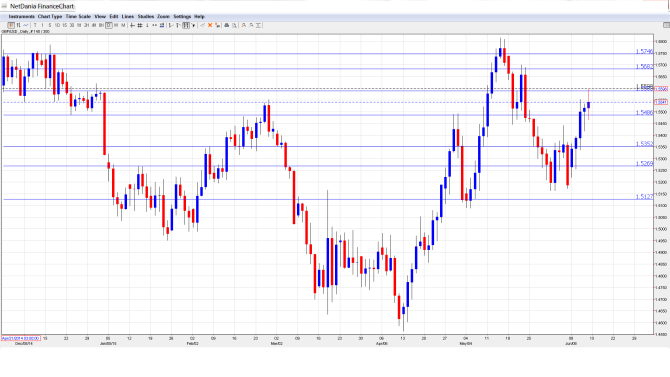Open the View menu
This screenshot has width=670, height=377.
click(x=100, y=17)
